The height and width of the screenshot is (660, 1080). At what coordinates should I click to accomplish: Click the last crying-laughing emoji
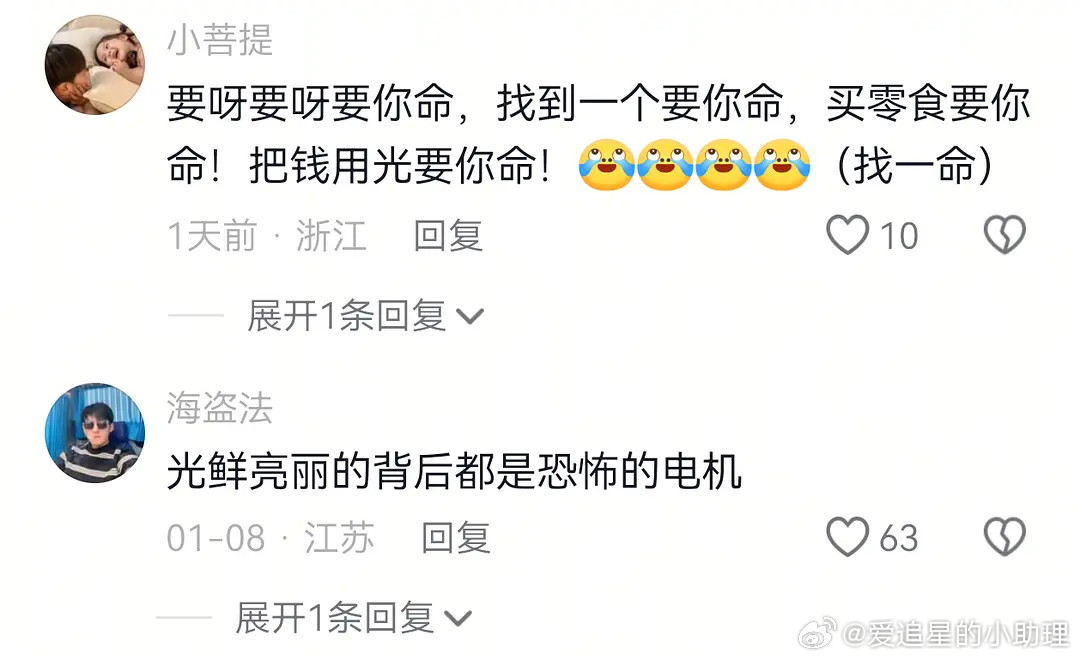point(782,165)
